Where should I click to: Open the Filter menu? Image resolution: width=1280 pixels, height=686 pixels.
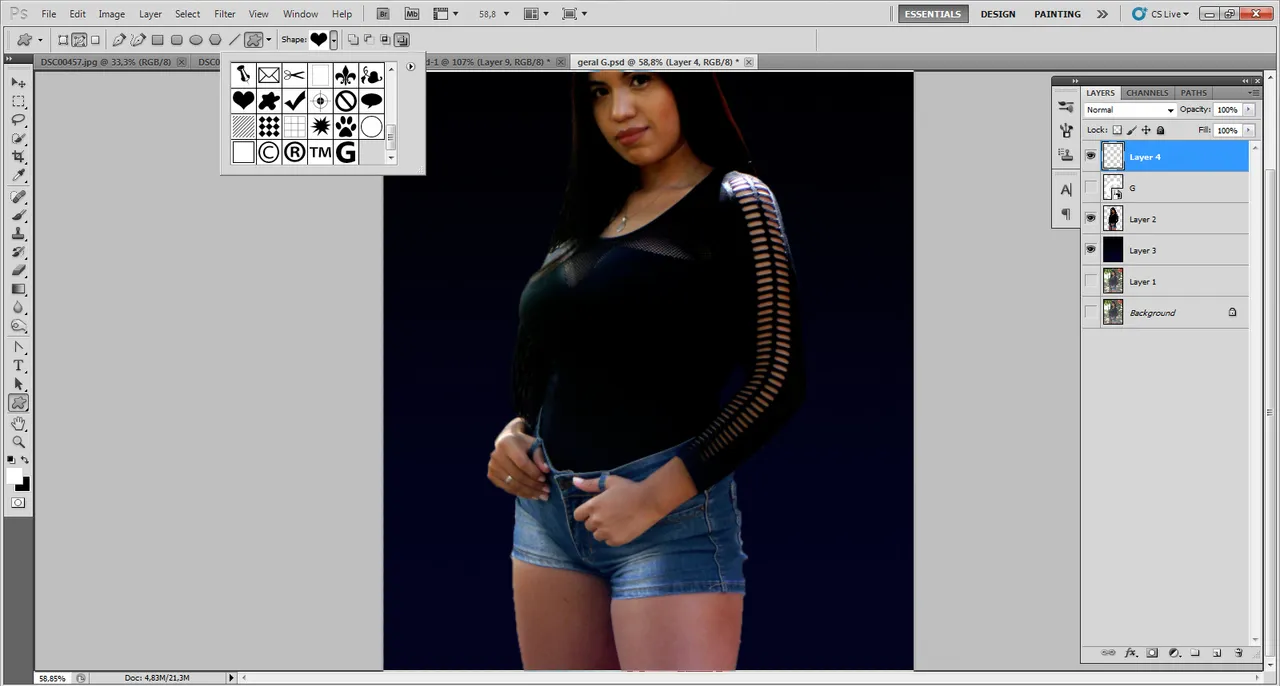225,14
